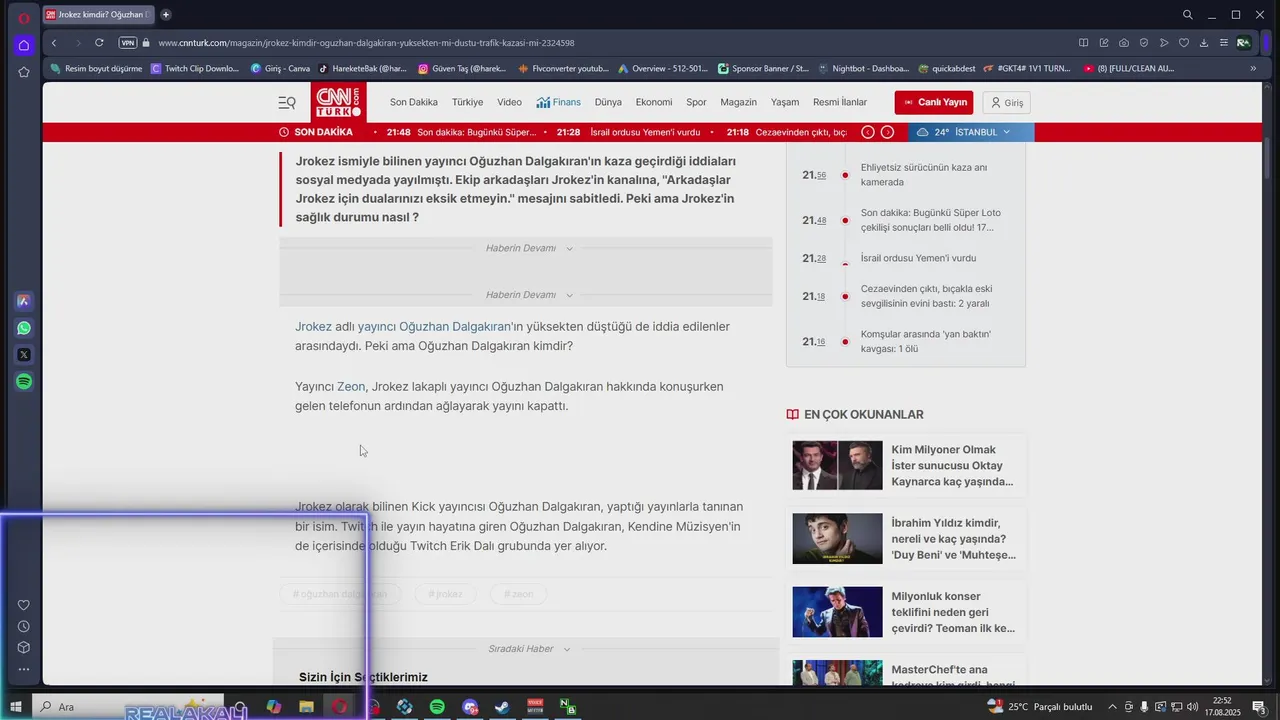Click the Canlı Yayın button
Viewport: 1280px width, 720px height.
[x=934, y=102]
